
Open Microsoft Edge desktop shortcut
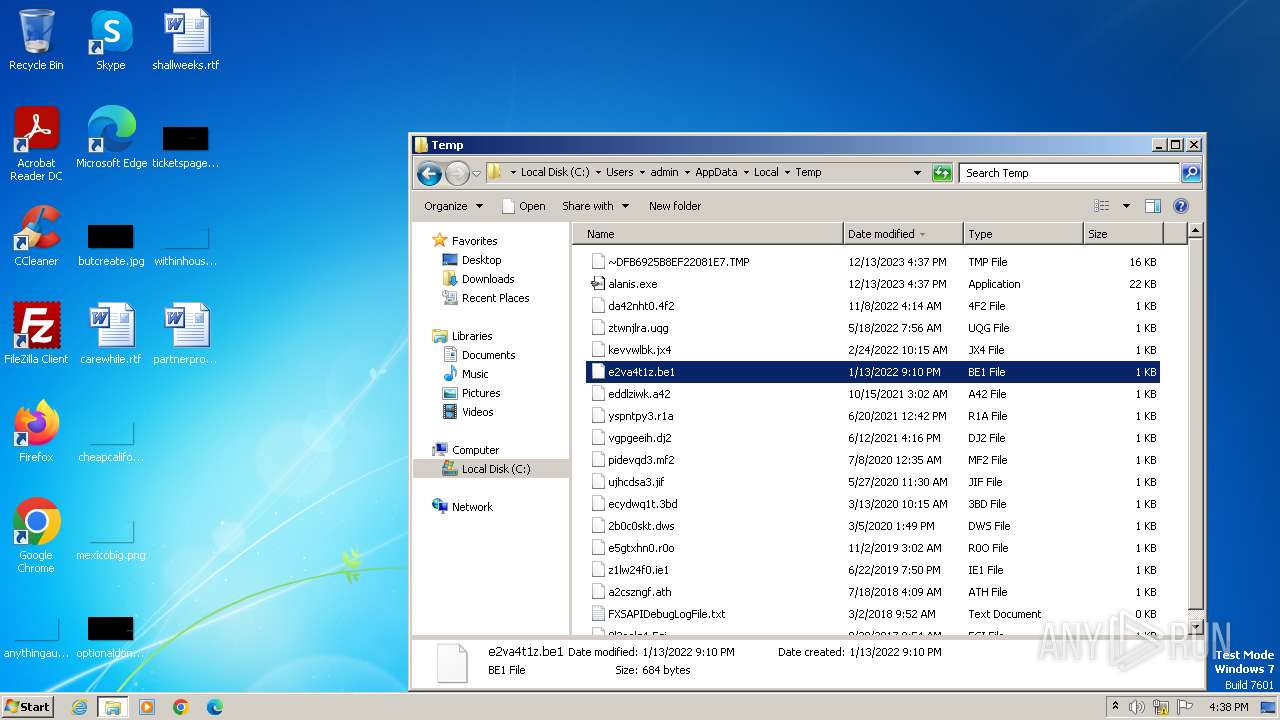(111, 138)
